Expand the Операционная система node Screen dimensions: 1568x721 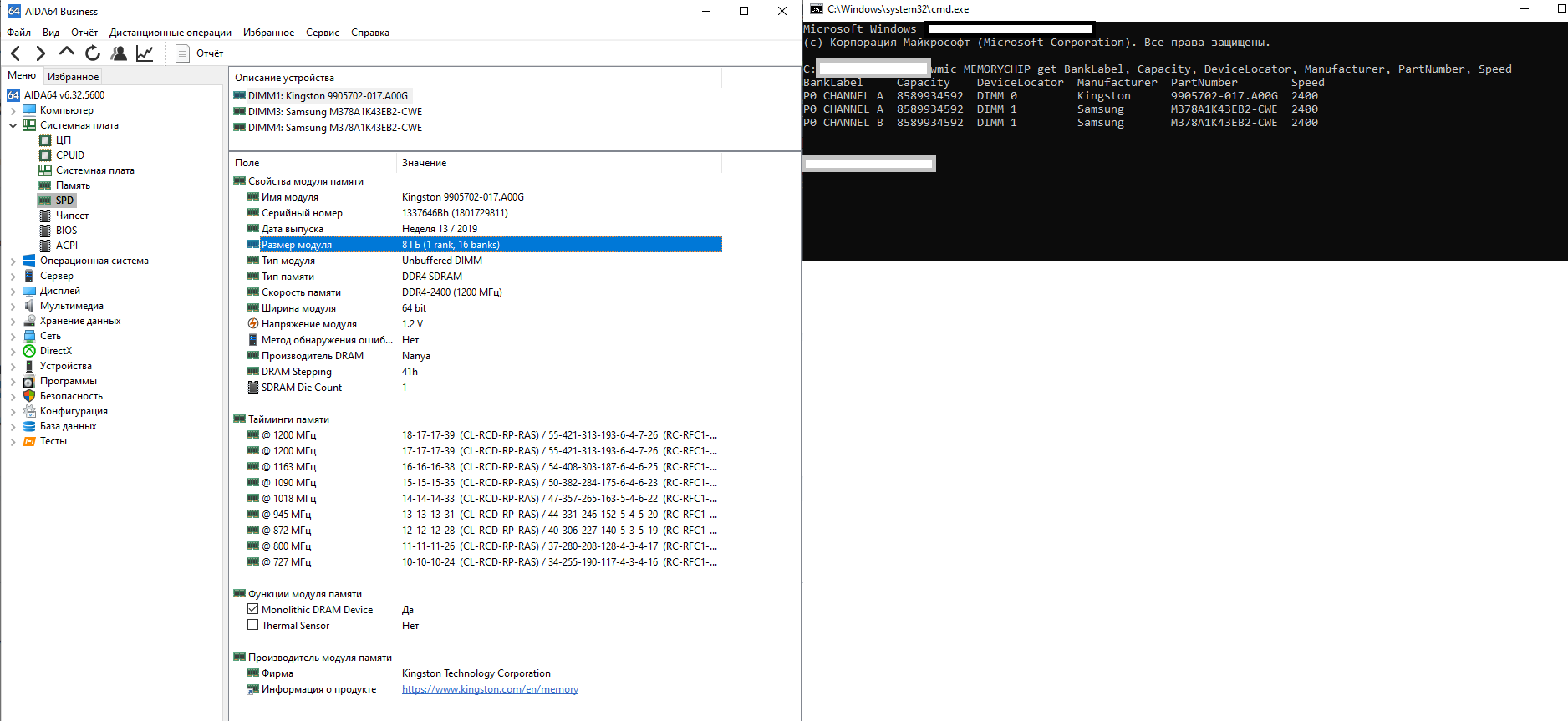[13, 261]
